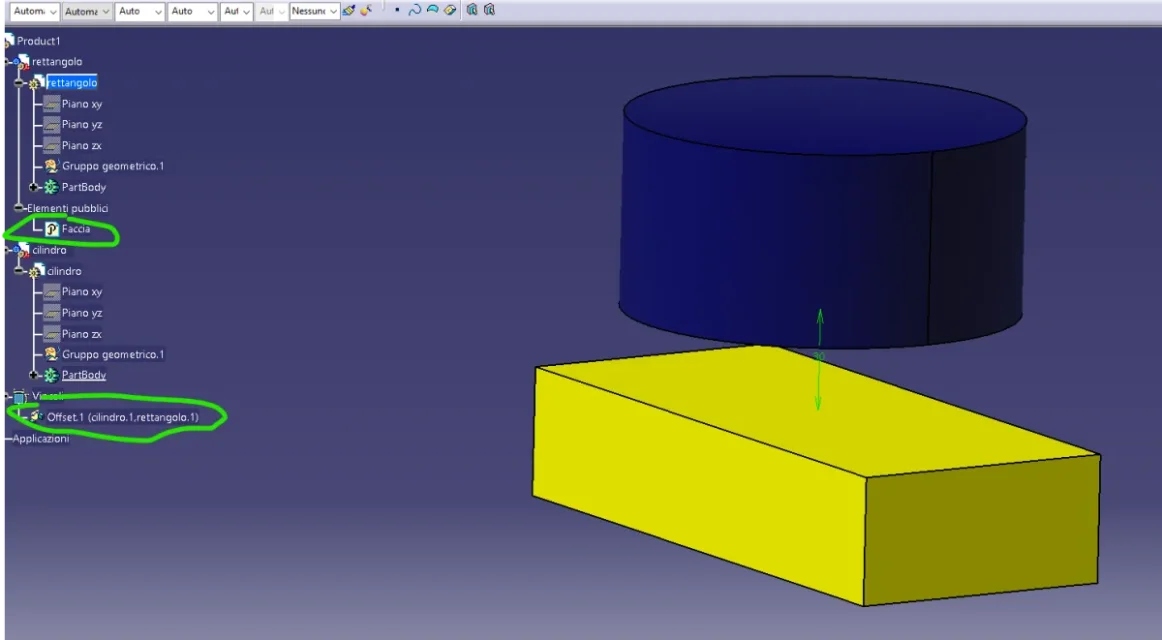Collapse the rettangolo part node
Viewport: 1162px width, 640px height.
coord(20,83)
